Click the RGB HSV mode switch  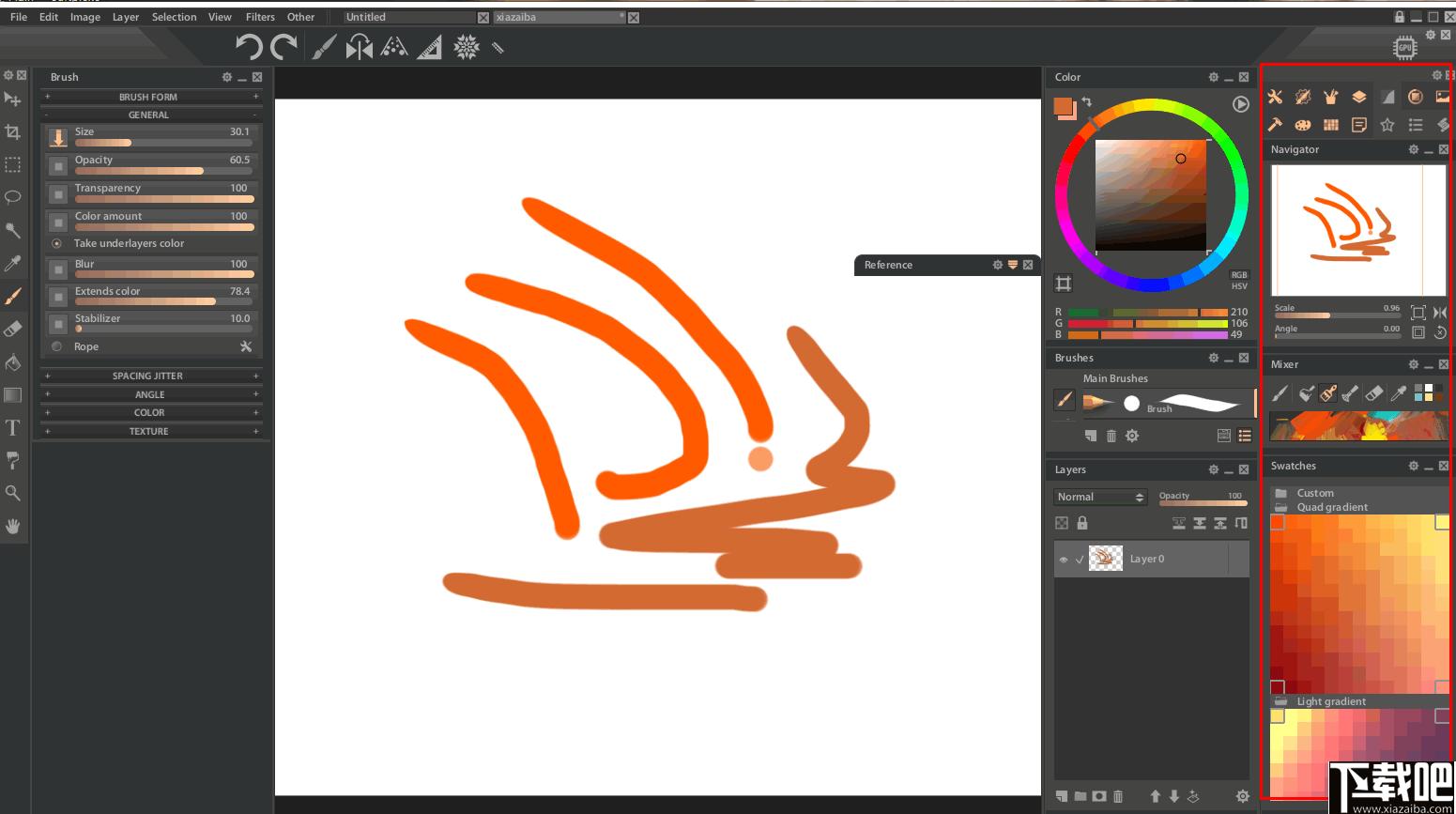point(1239,281)
